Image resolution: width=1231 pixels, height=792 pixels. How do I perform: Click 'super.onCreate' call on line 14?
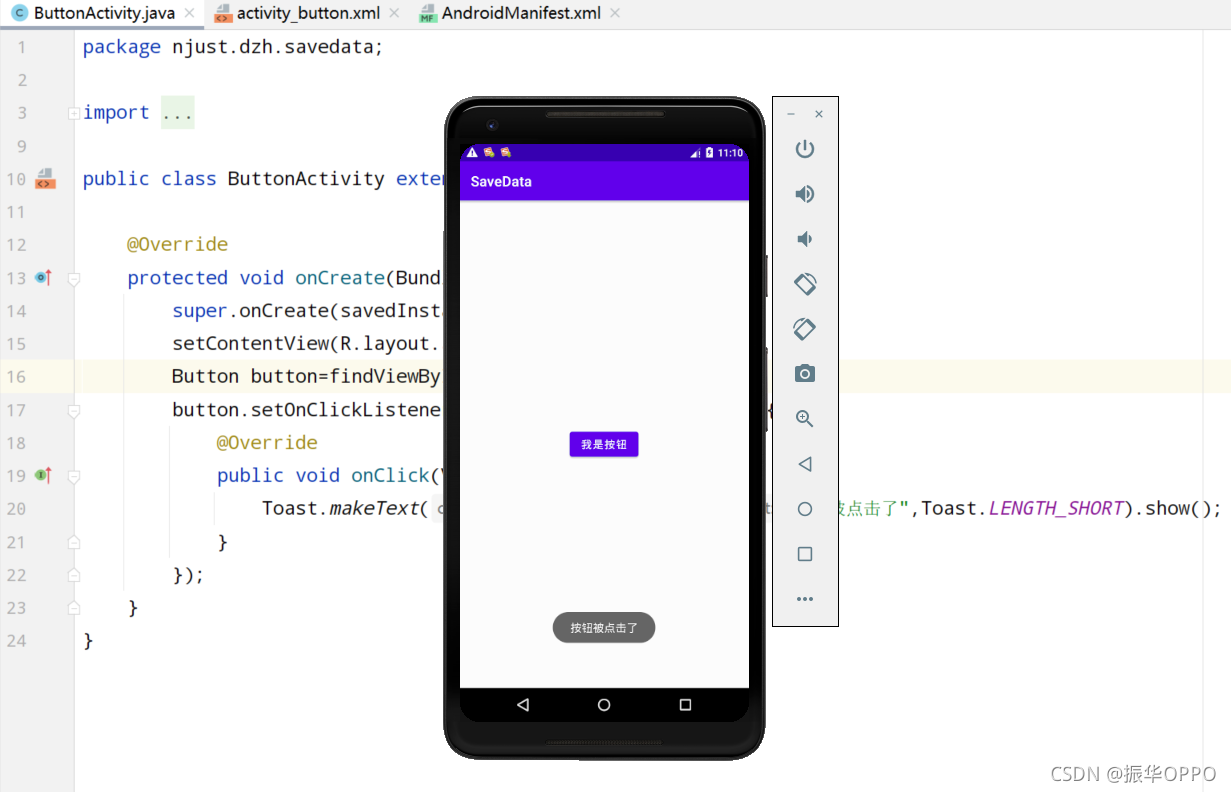250,311
